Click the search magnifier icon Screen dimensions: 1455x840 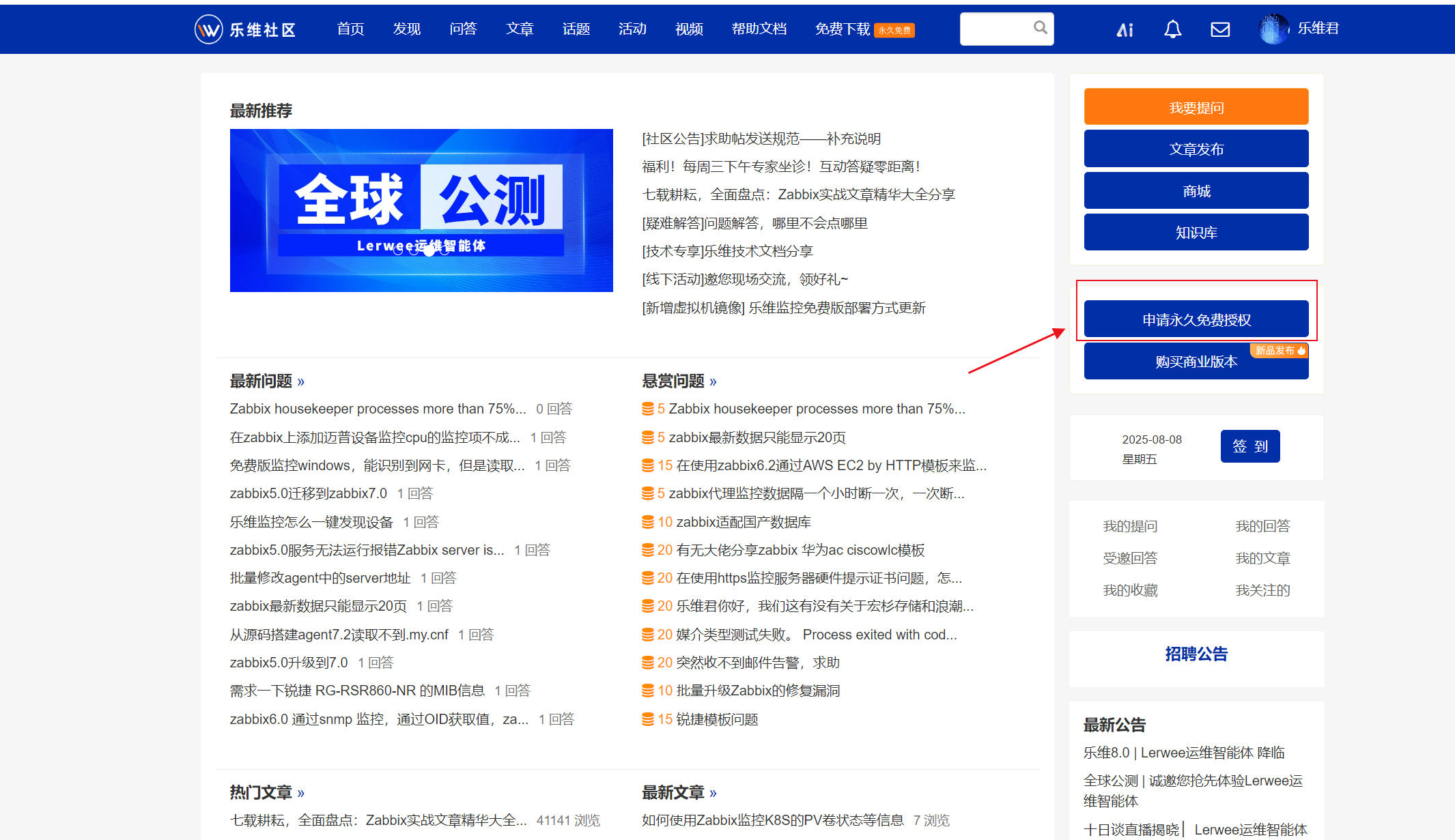(x=1040, y=27)
